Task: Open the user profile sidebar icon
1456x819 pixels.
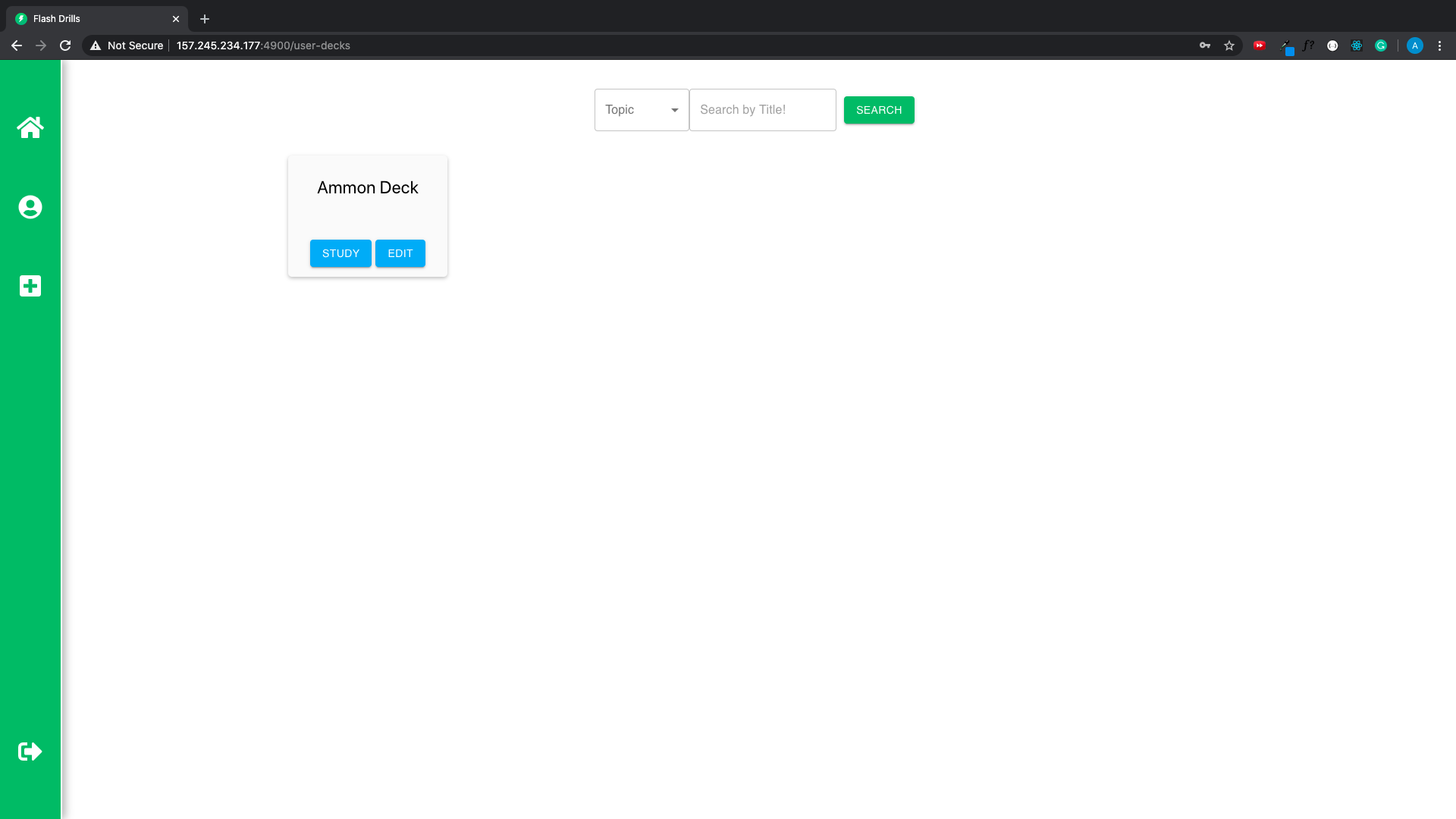Action: click(30, 207)
